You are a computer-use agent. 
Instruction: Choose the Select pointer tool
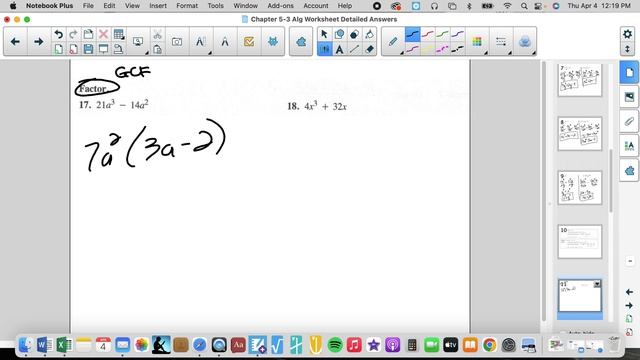(324, 34)
